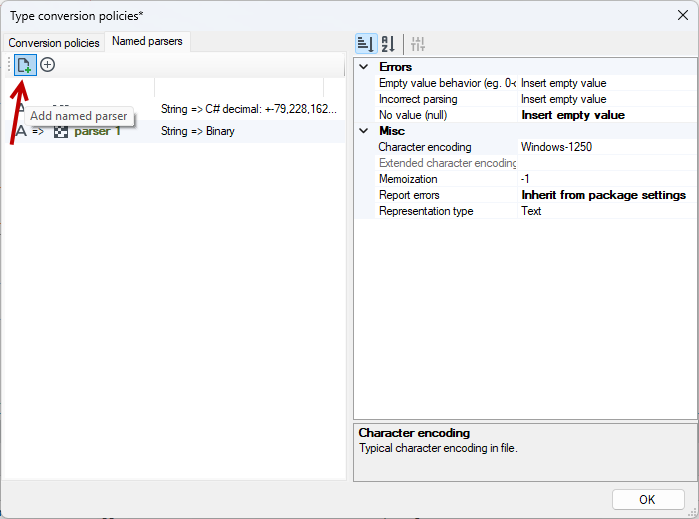Open the Report errors value dropdown
The width and height of the screenshot is (699, 519).
click(607, 195)
